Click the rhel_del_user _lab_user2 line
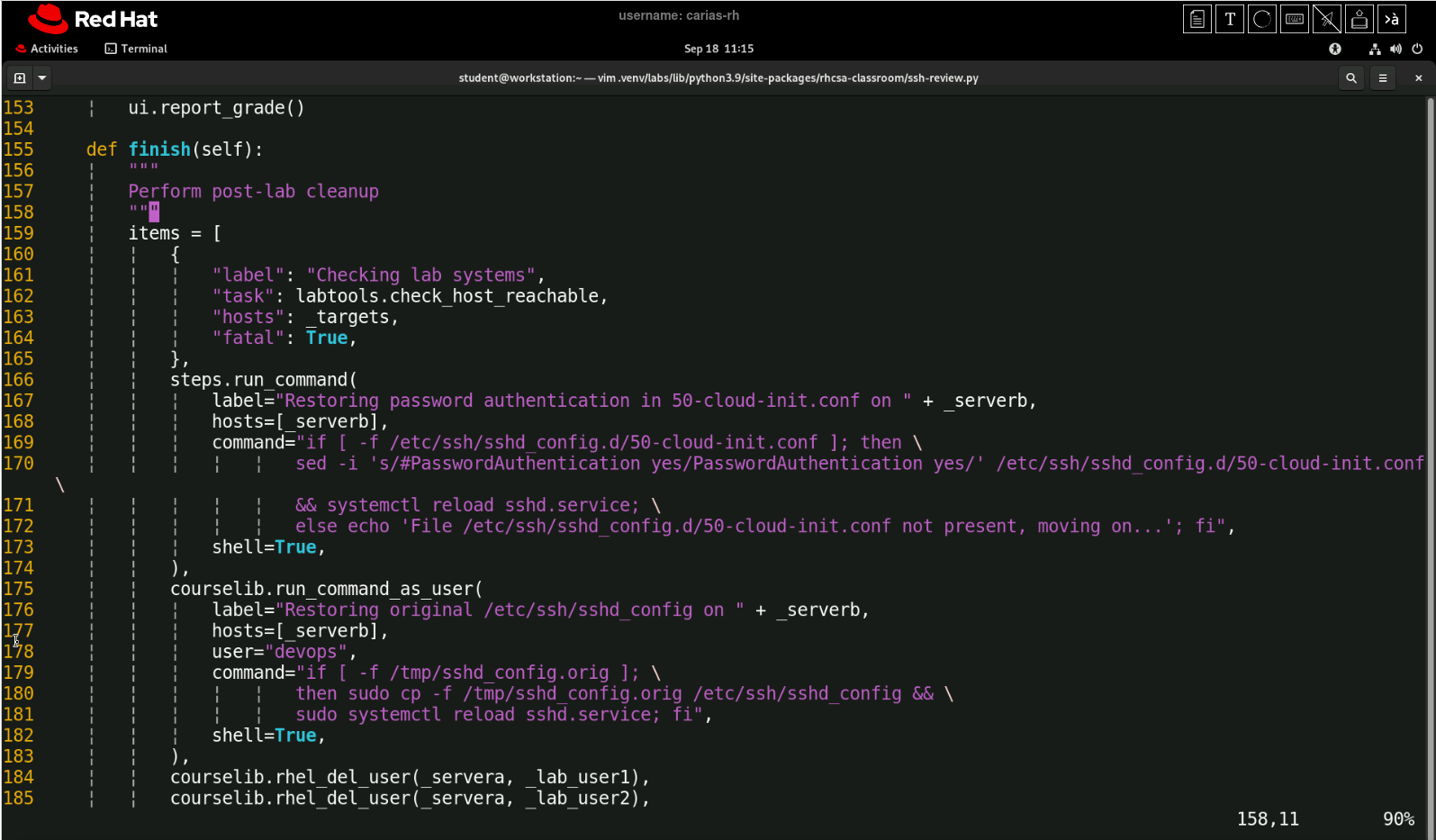 point(410,798)
